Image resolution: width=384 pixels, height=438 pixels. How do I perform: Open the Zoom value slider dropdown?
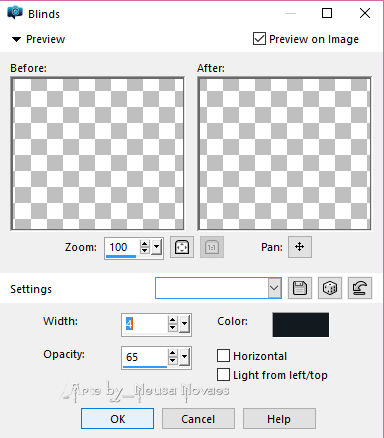[156, 247]
